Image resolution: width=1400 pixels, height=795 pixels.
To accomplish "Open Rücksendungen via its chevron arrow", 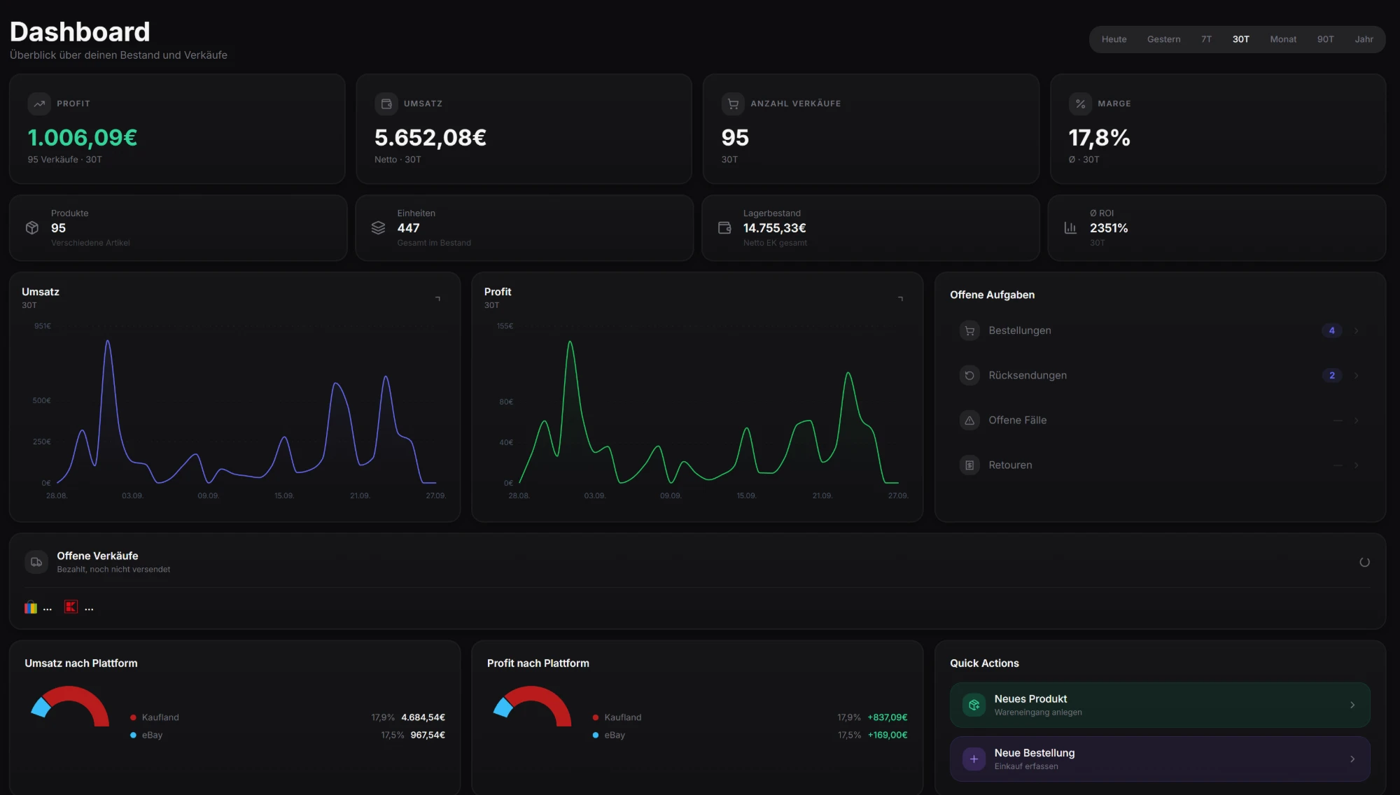I will tap(1356, 376).
